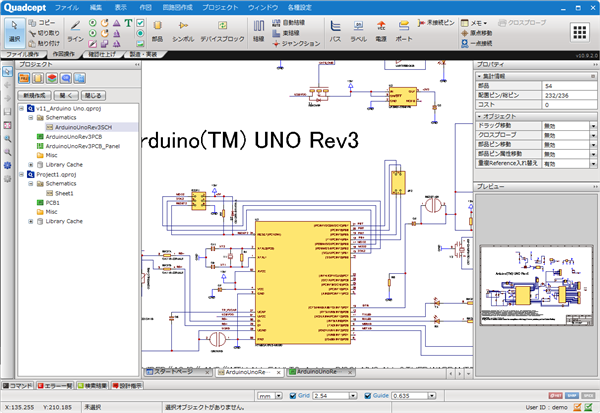Click the orange PRJ project panel icon

click(24, 78)
